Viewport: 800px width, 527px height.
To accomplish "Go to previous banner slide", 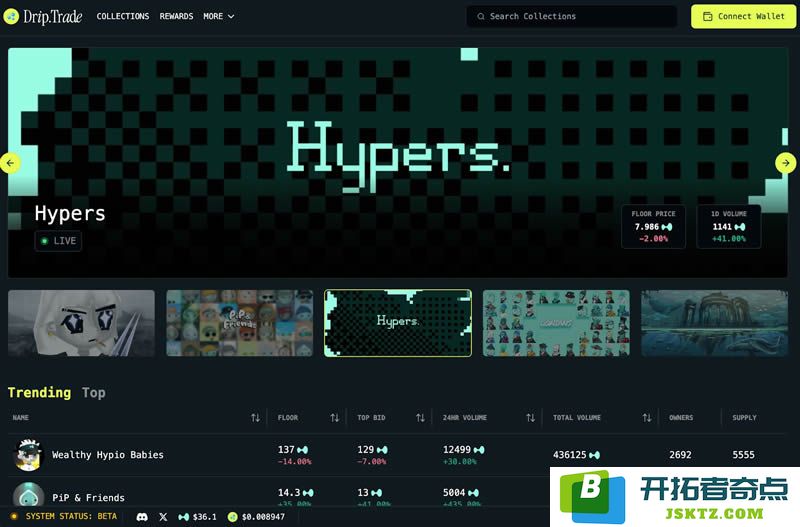I will (10, 163).
